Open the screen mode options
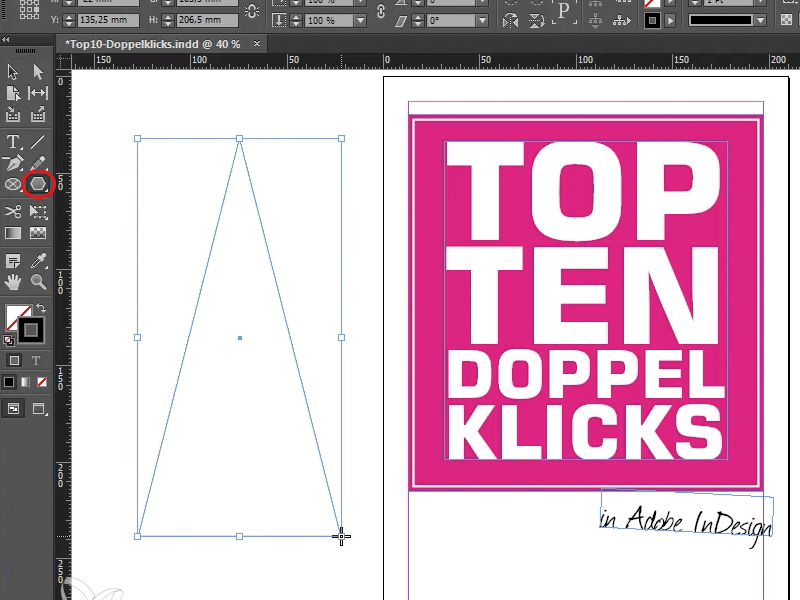 point(39,409)
